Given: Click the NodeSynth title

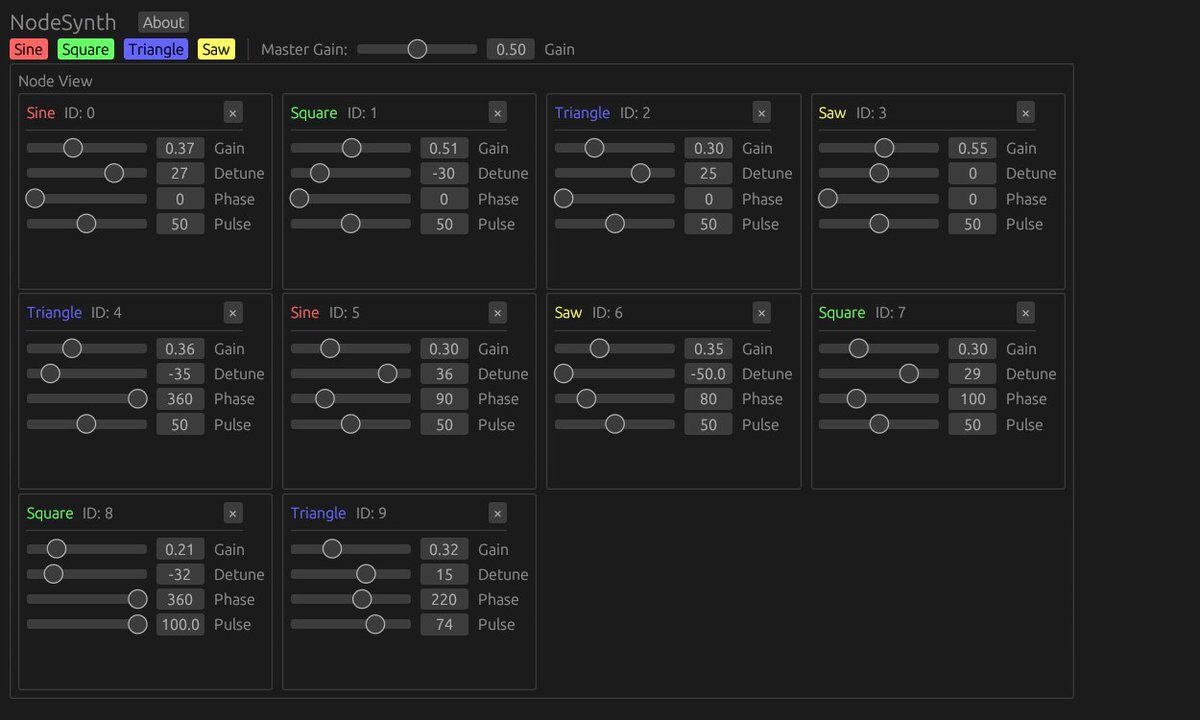Looking at the screenshot, I should click(63, 22).
